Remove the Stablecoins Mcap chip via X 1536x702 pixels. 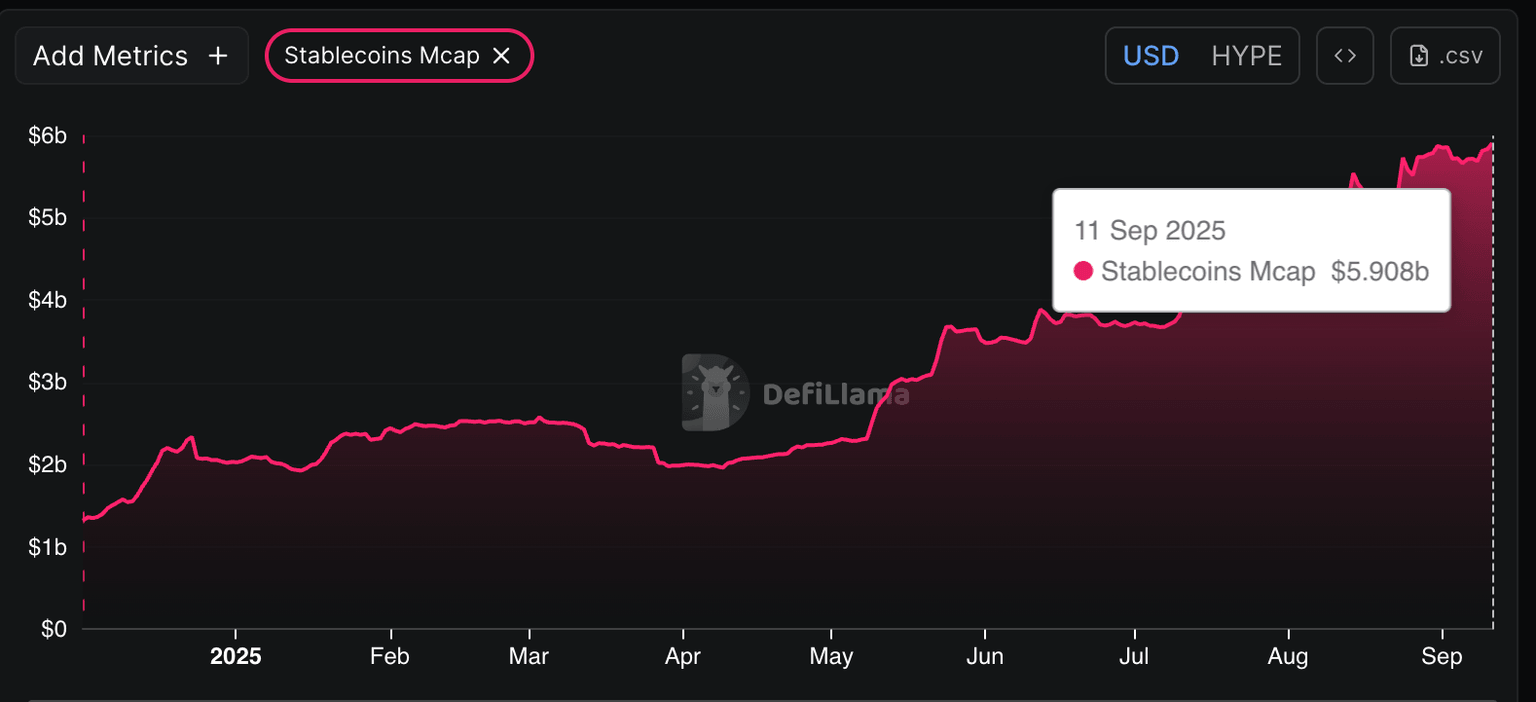pyautogui.click(x=502, y=56)
